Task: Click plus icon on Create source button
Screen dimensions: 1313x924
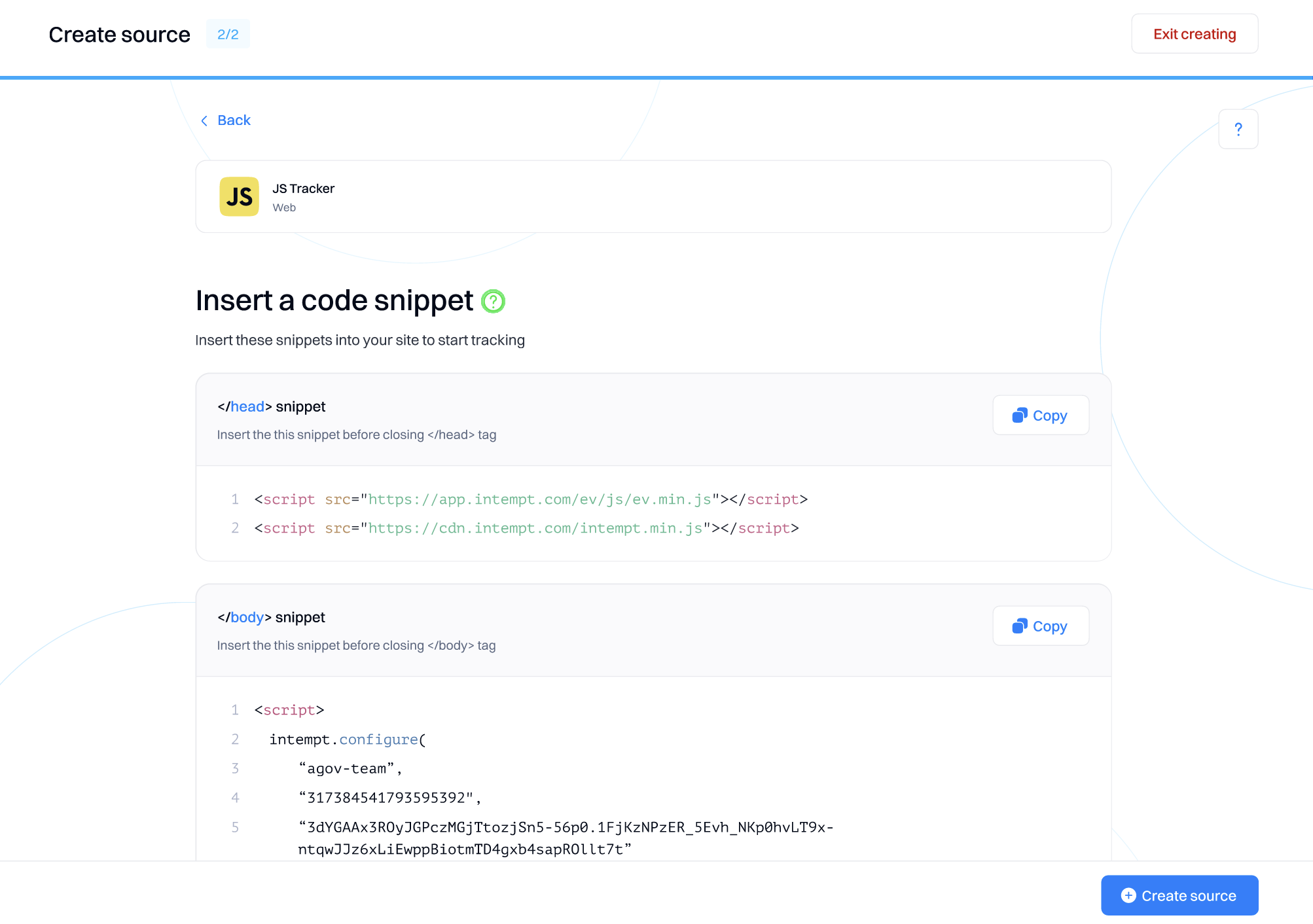Action: pyautogui.click(x=1128, y=895)
